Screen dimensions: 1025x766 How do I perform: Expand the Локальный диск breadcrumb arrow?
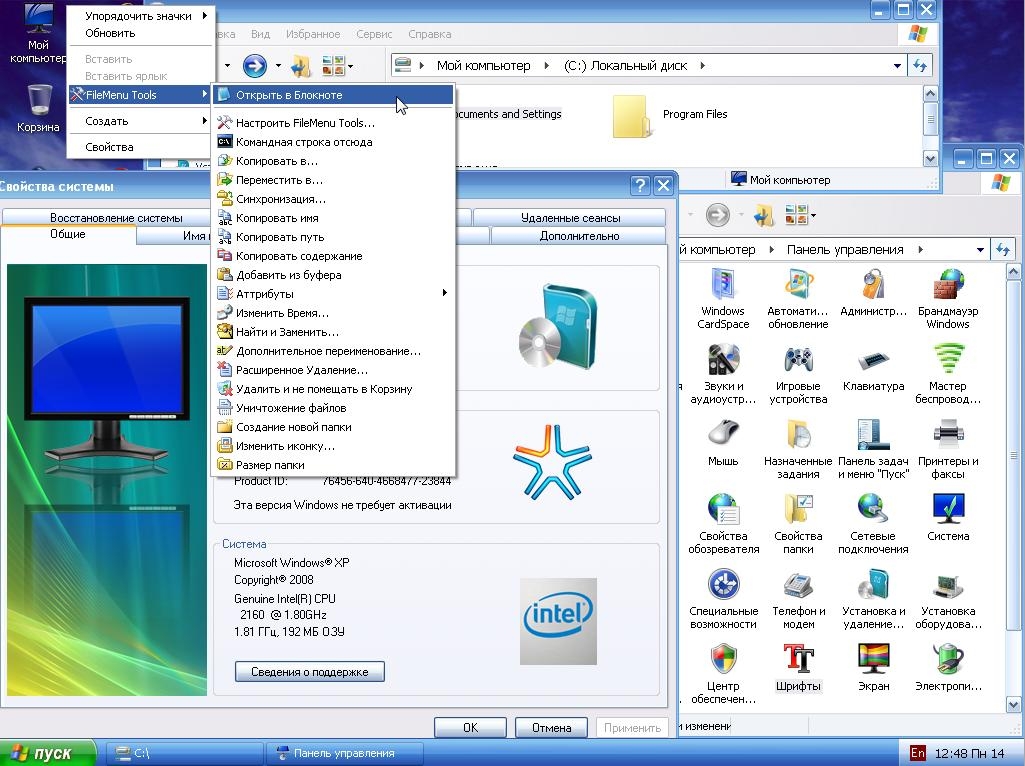coord(702,65)
